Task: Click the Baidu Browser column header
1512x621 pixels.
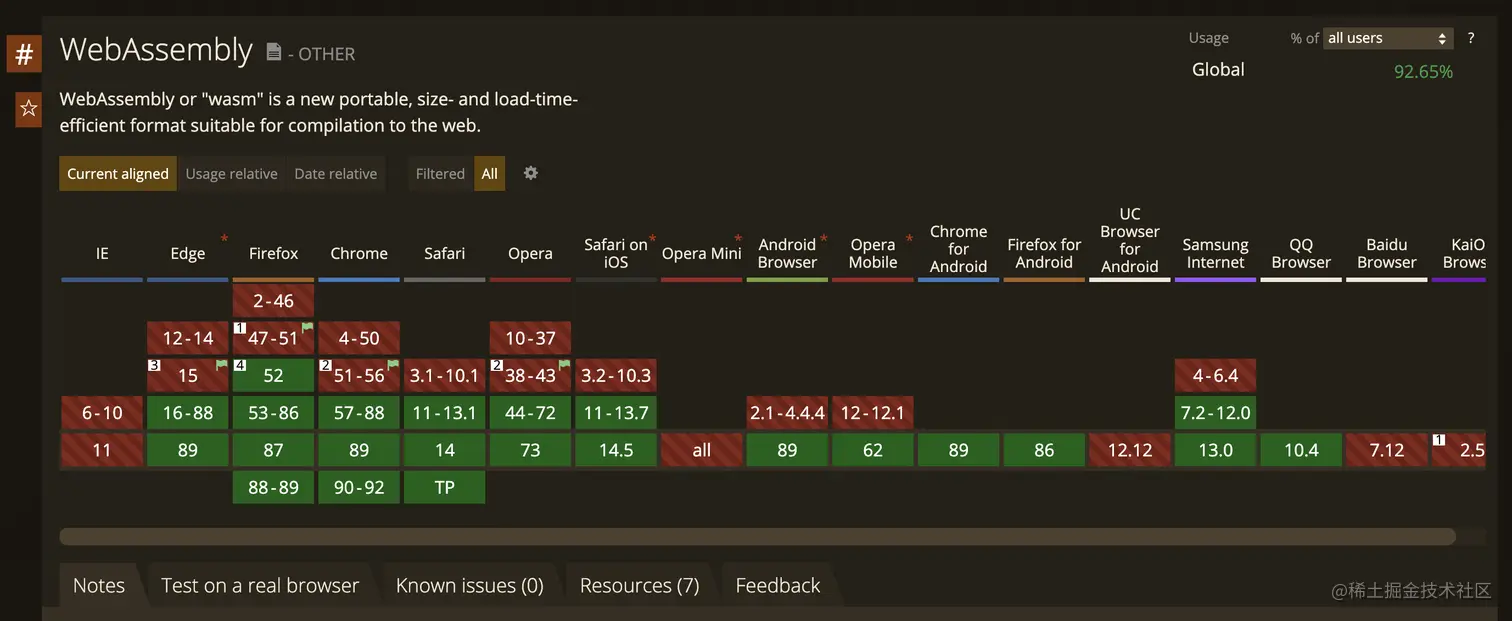Action: point(1387,253)
